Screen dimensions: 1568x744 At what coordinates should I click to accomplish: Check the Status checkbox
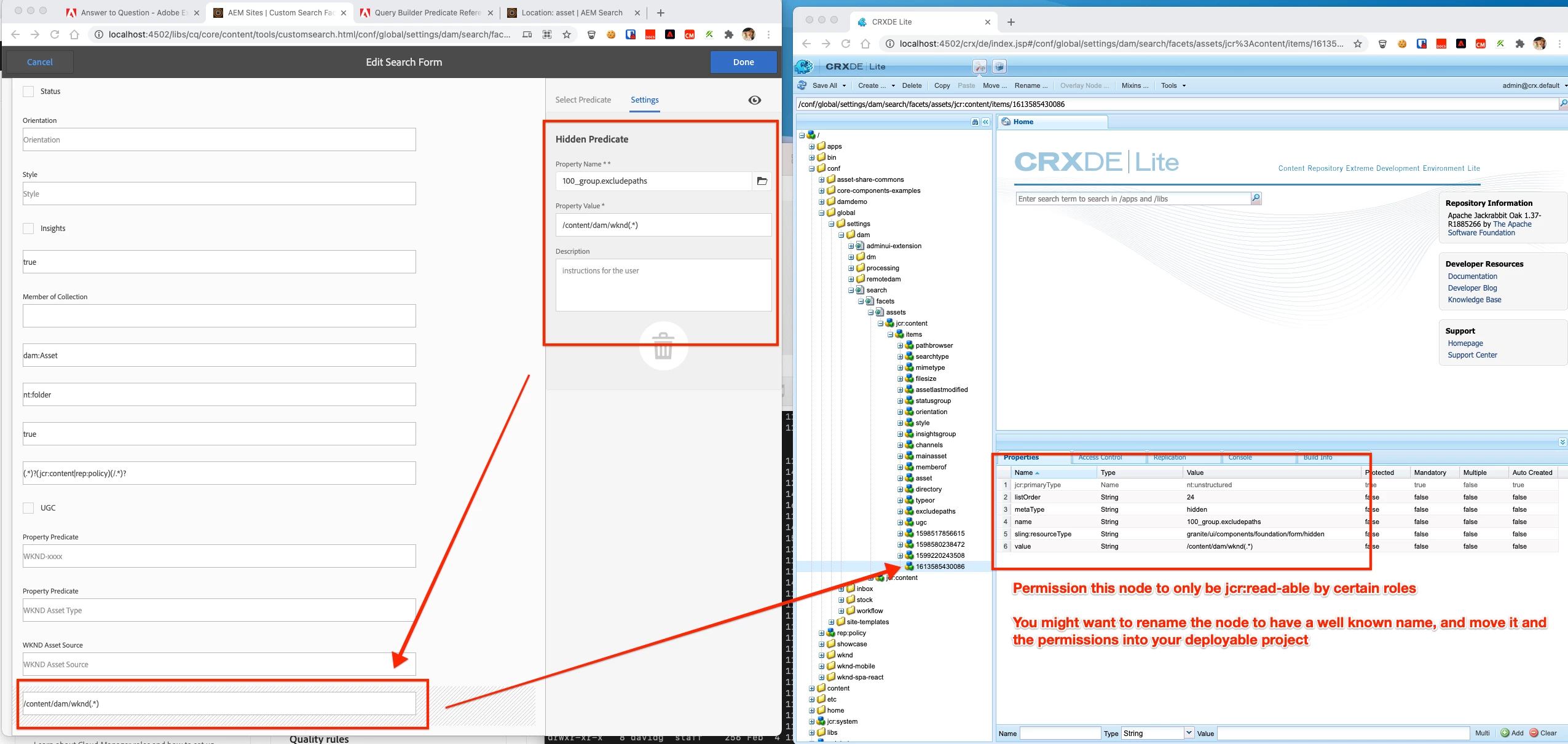(28, 92)
